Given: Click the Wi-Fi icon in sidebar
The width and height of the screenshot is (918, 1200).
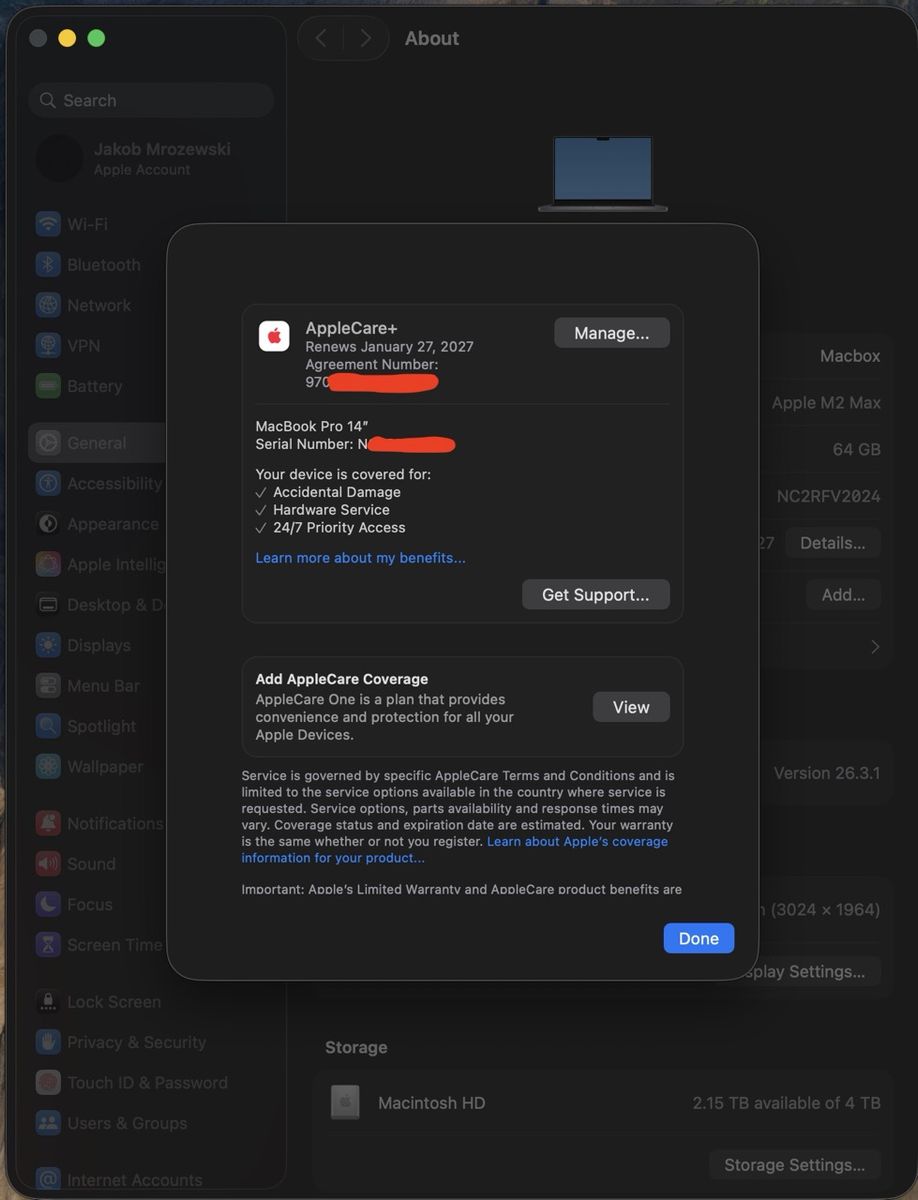Looking at the screenshot, I should click(48, 224).
